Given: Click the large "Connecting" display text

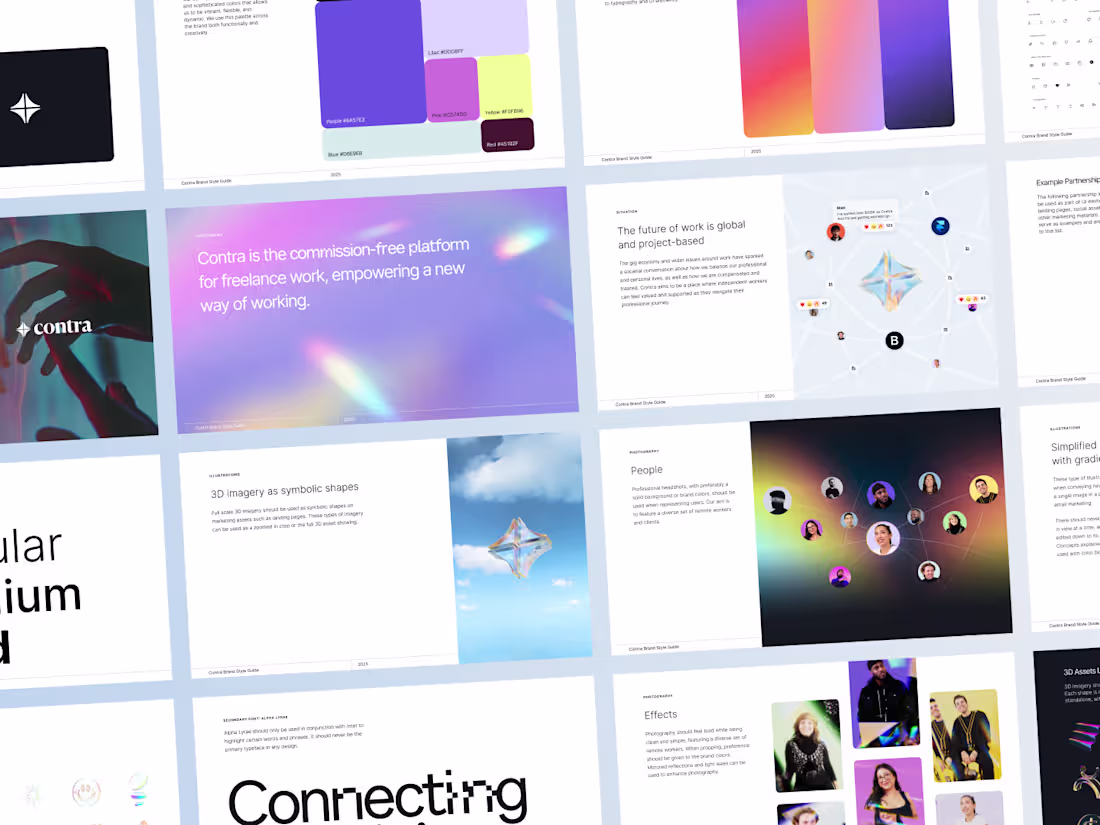Looking at the screenshot, I should coord(377,798).
